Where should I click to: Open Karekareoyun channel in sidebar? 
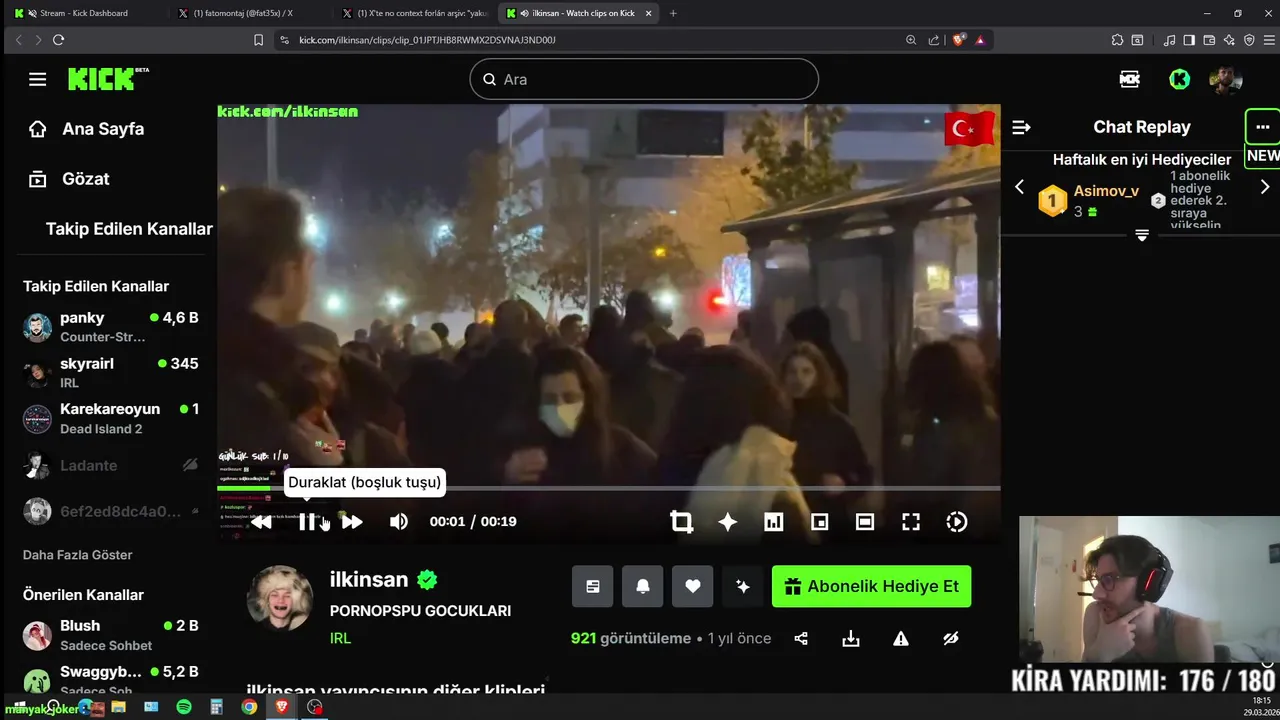[110, 419]
